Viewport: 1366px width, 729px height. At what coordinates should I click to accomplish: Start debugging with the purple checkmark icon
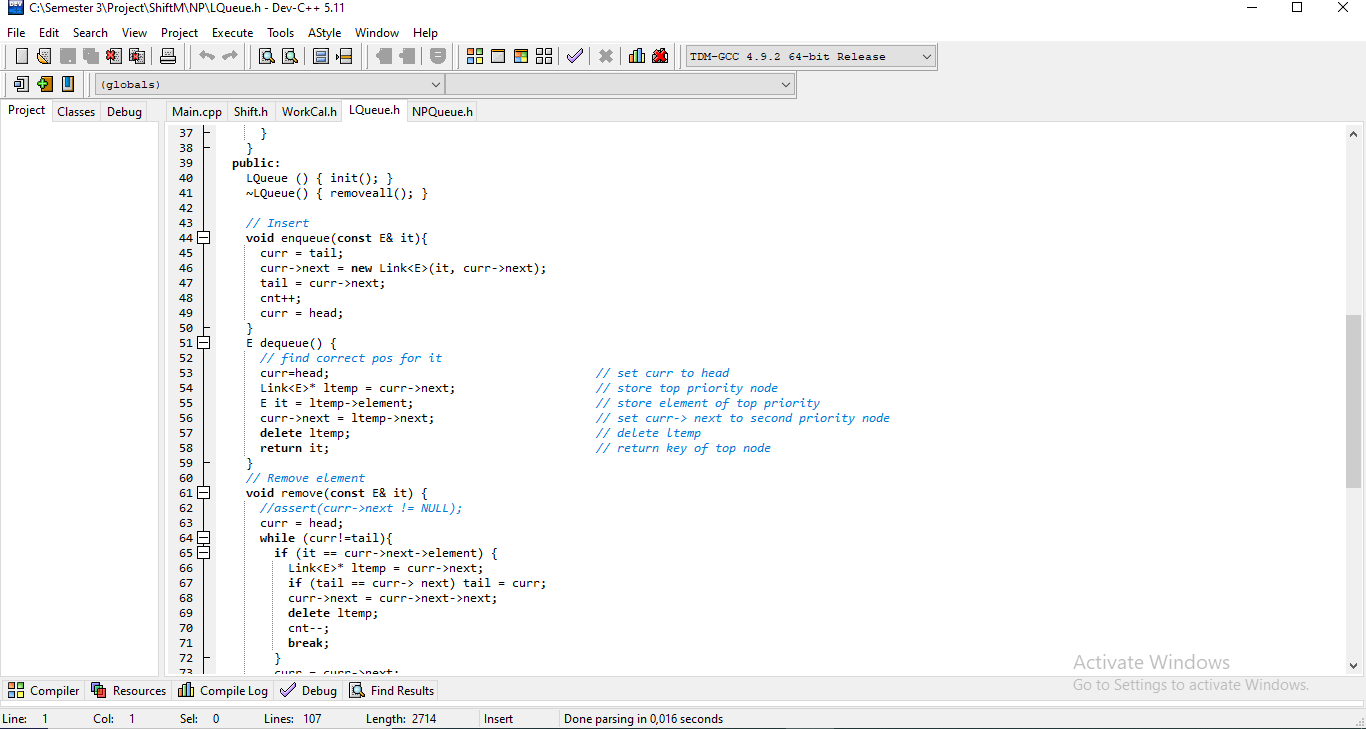[x=574, y=56]
